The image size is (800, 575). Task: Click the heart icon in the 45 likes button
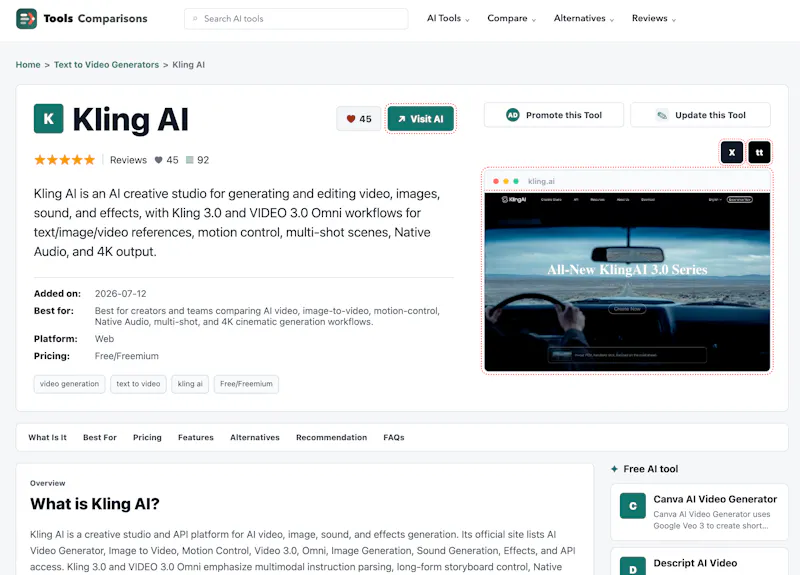(351, 119)
